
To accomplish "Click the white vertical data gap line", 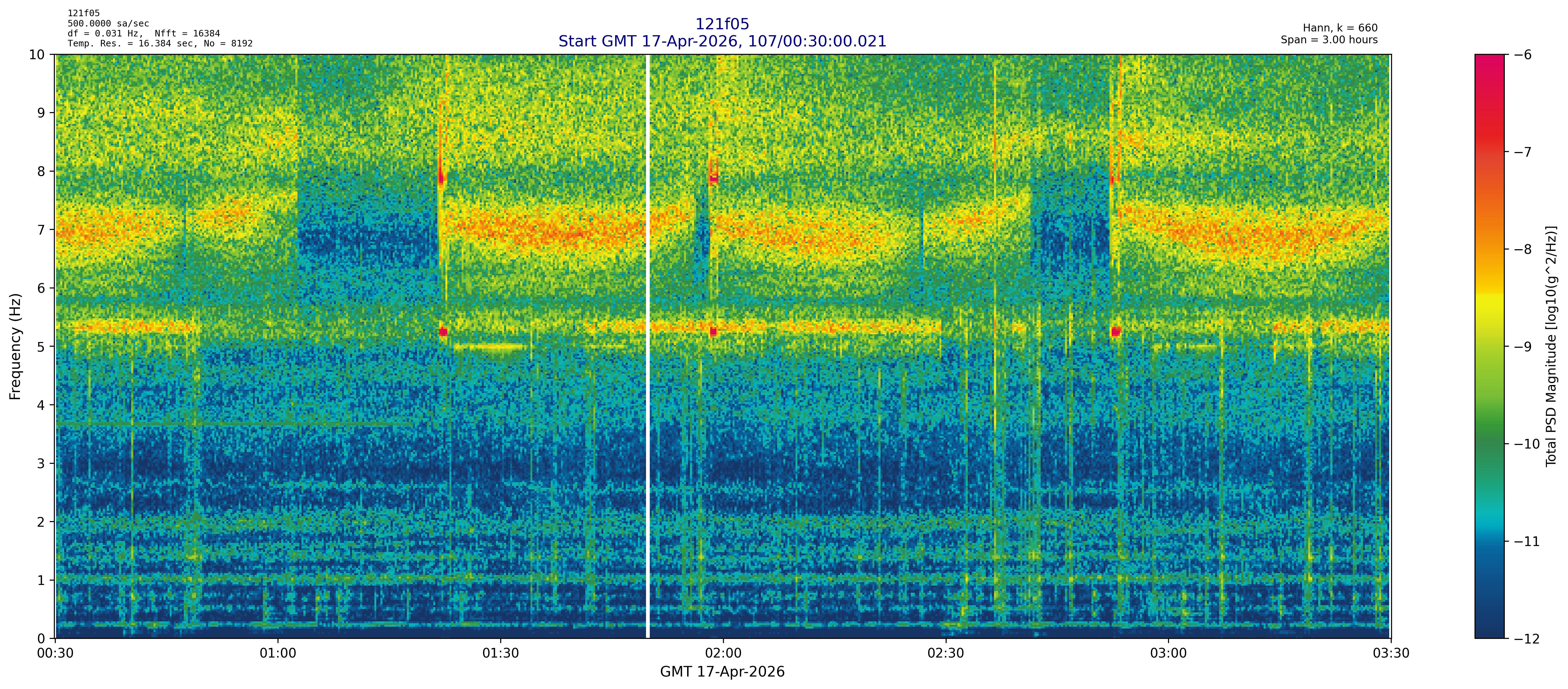I will [648, 346].
